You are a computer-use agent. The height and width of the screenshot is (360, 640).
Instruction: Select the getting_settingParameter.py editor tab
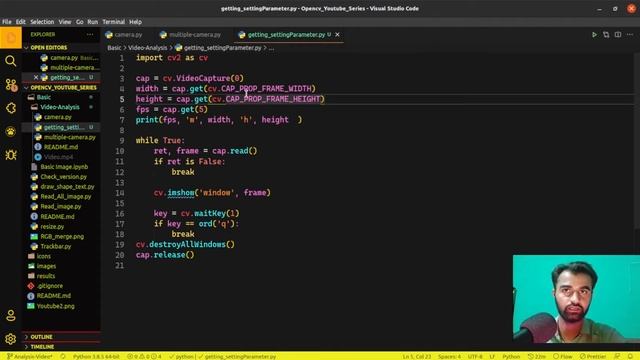click(x=288, y=35)
